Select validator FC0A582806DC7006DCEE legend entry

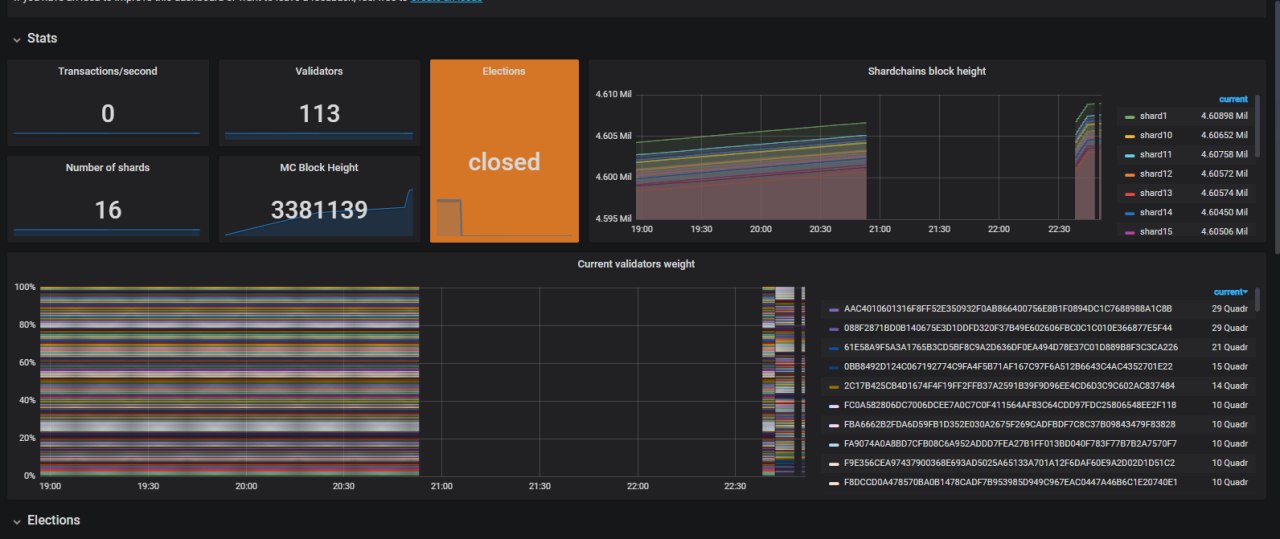pyautogui.click(x=1010, y=405)
